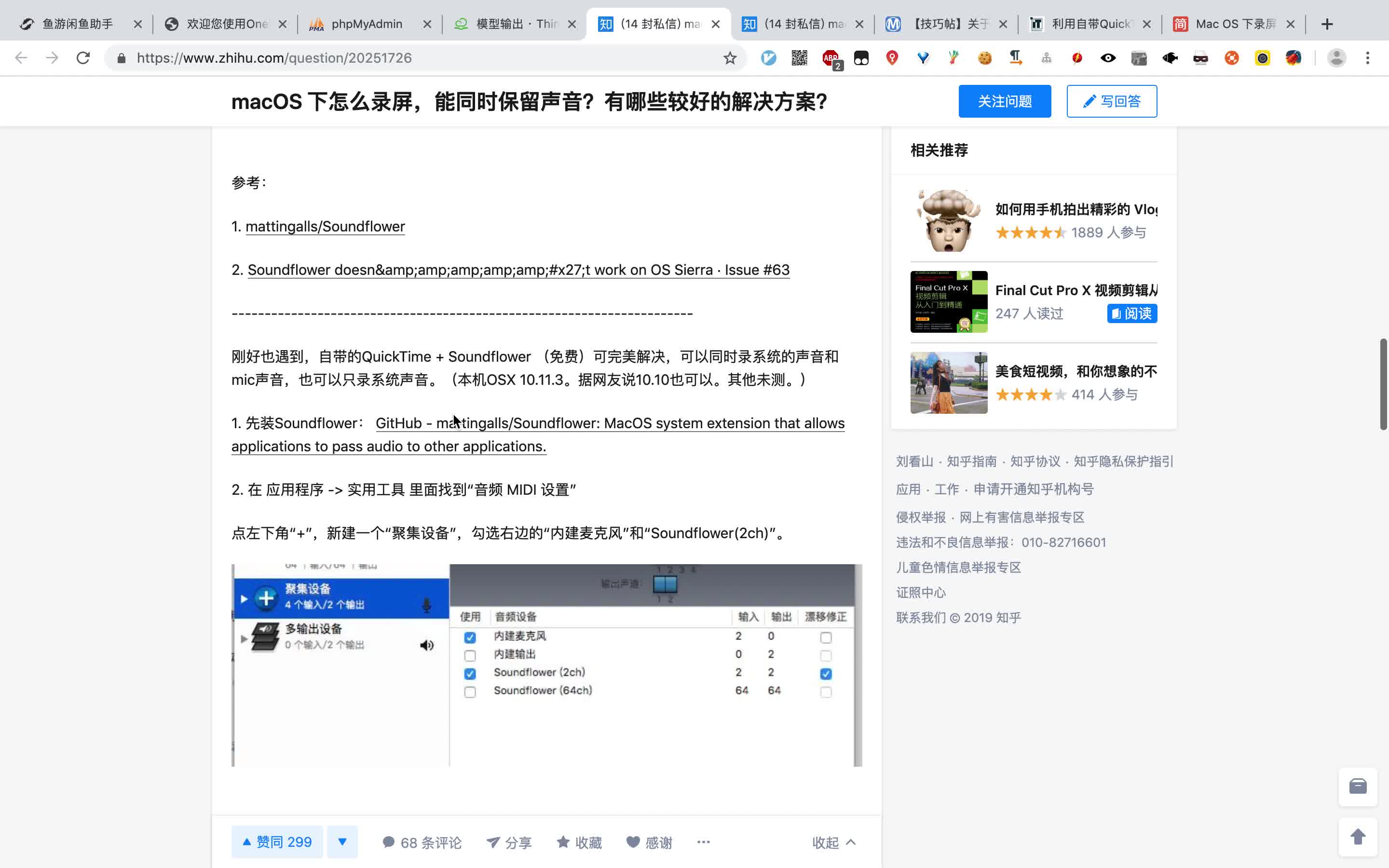
Task: Open the black Tampermonkey extension icon
Action: point(861,58)
